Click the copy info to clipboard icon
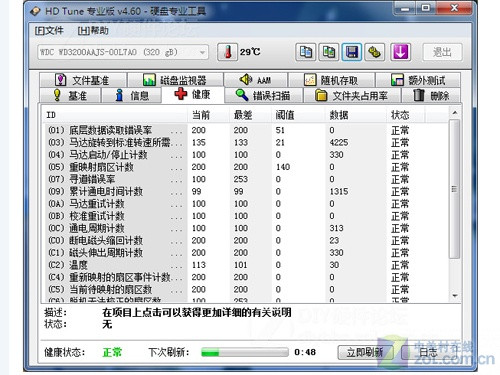 pos(306,52)
